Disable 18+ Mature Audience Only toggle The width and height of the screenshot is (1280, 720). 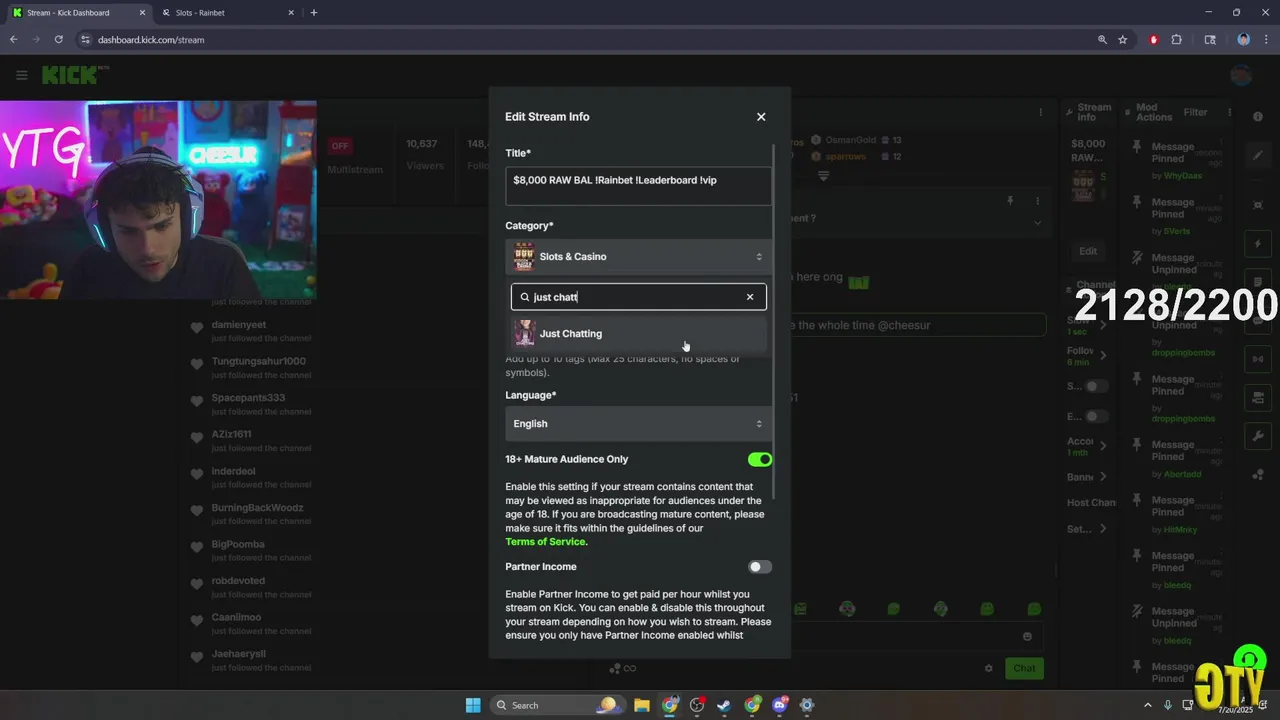point(760,460)
